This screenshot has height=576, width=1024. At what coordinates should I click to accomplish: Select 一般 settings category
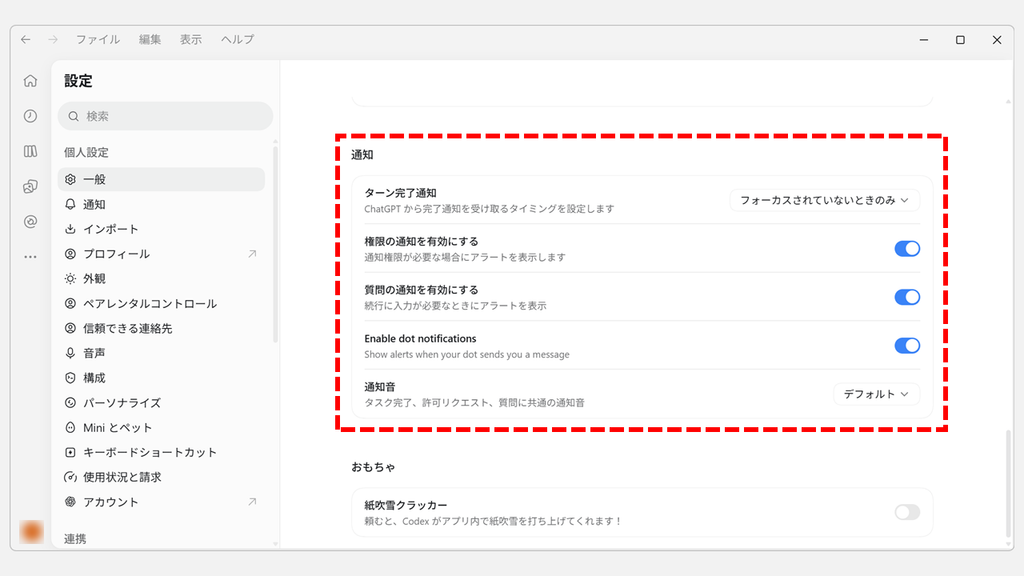[161, 180]
